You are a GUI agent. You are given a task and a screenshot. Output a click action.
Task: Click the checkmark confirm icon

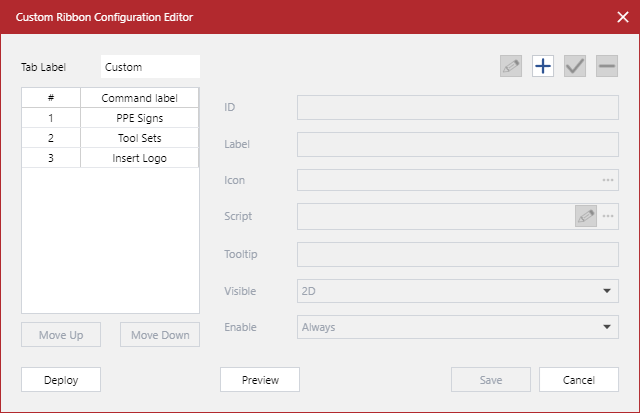click(x=574, y=66)
